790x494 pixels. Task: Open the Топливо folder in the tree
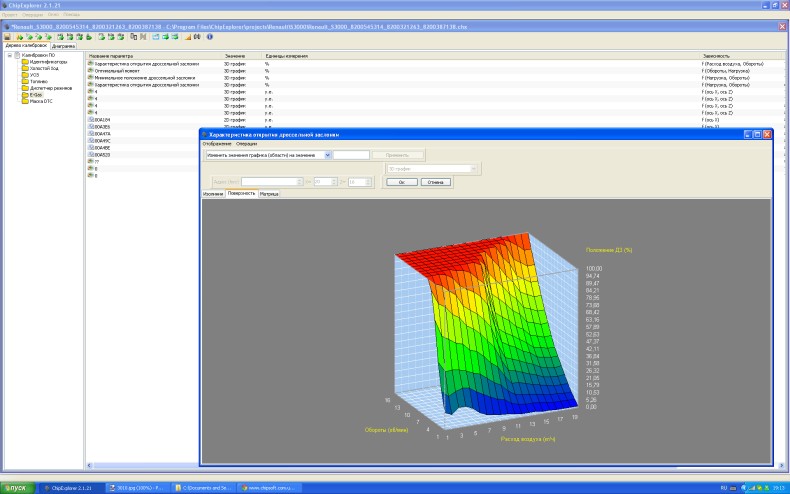[x=39, y=82]
